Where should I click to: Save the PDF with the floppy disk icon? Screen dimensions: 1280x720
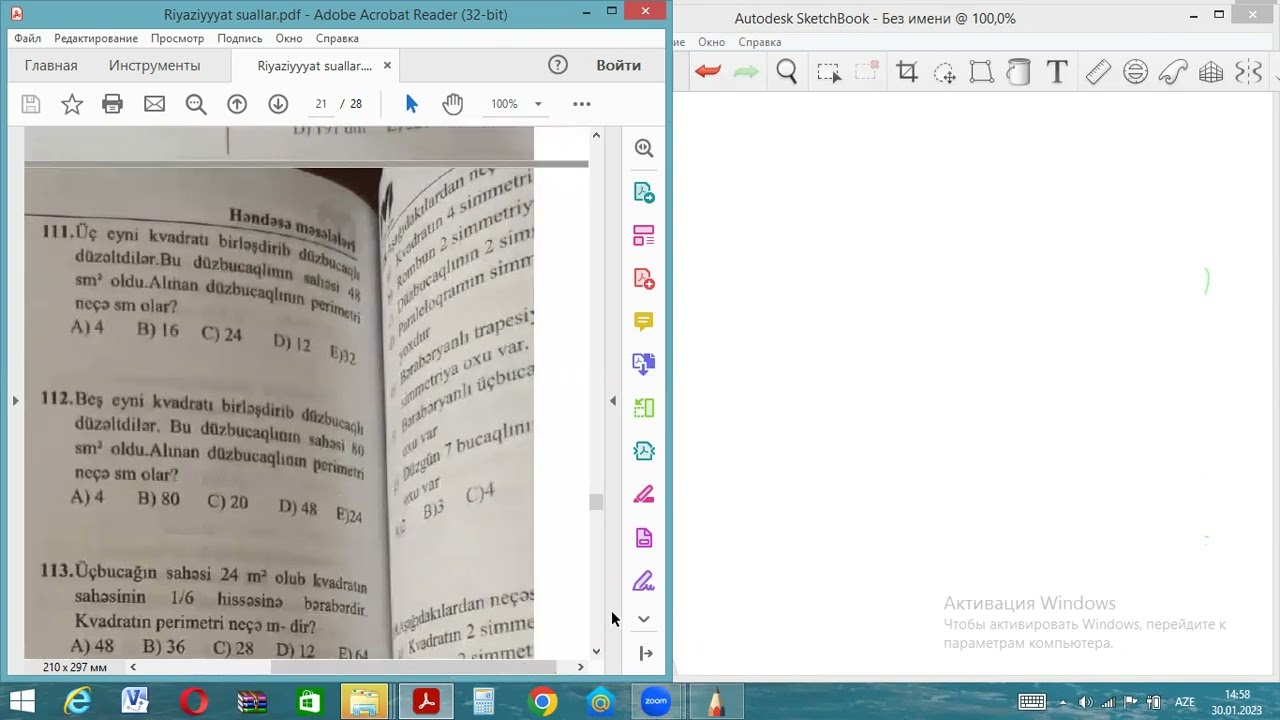coord(31,104)
